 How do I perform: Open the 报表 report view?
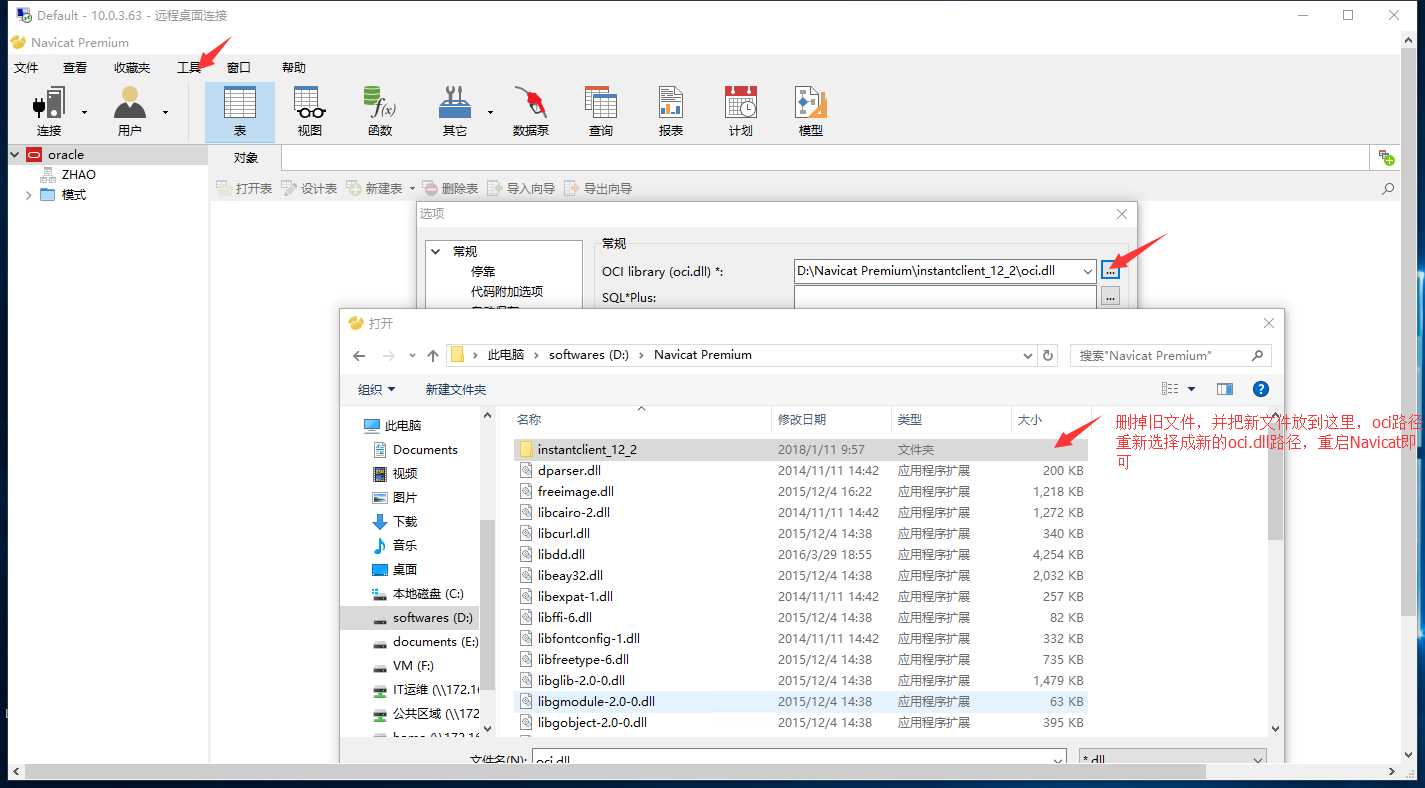point(671,111)
